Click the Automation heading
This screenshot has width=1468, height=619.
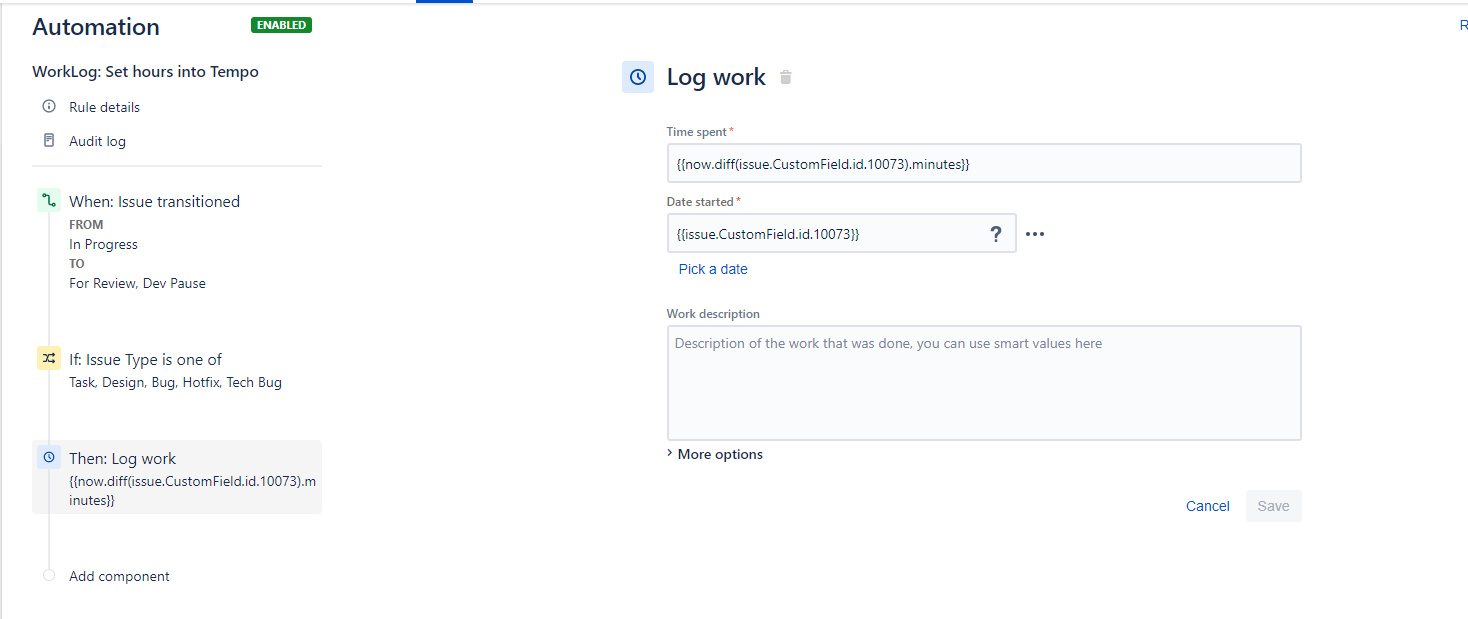96,27
